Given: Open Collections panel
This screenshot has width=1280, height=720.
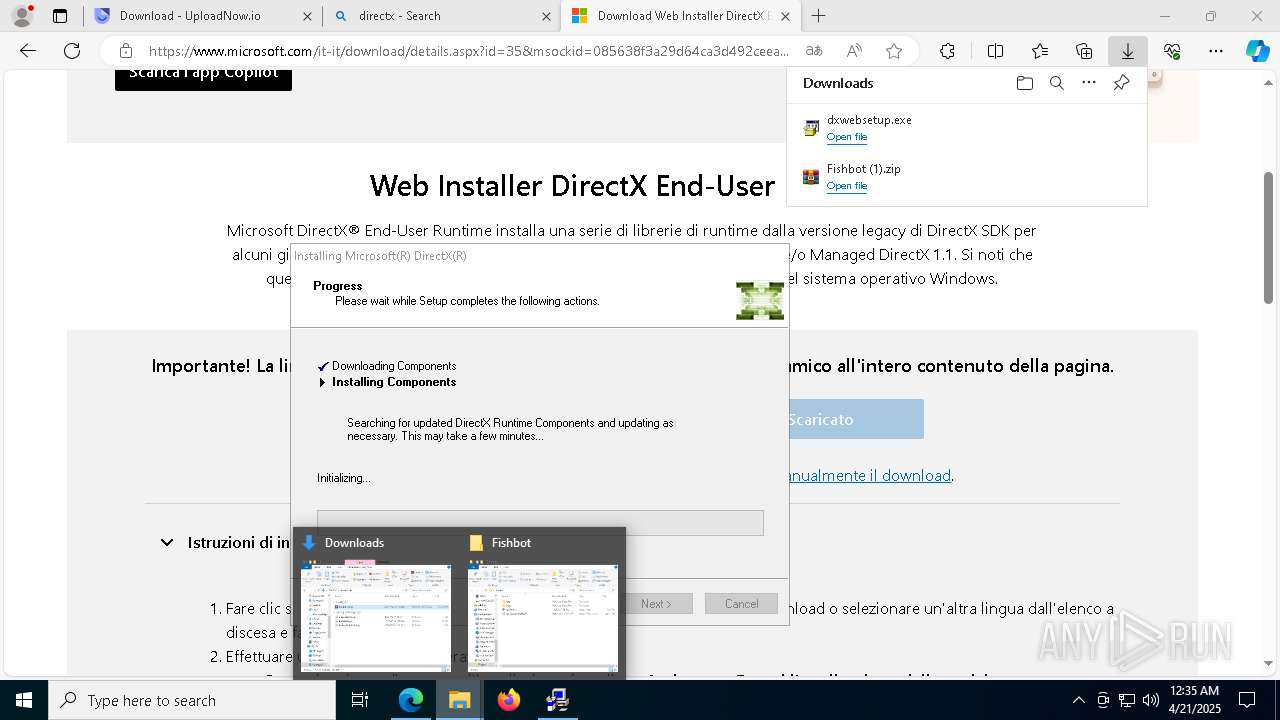Looking at the screenshot, I should (1084, 51).
